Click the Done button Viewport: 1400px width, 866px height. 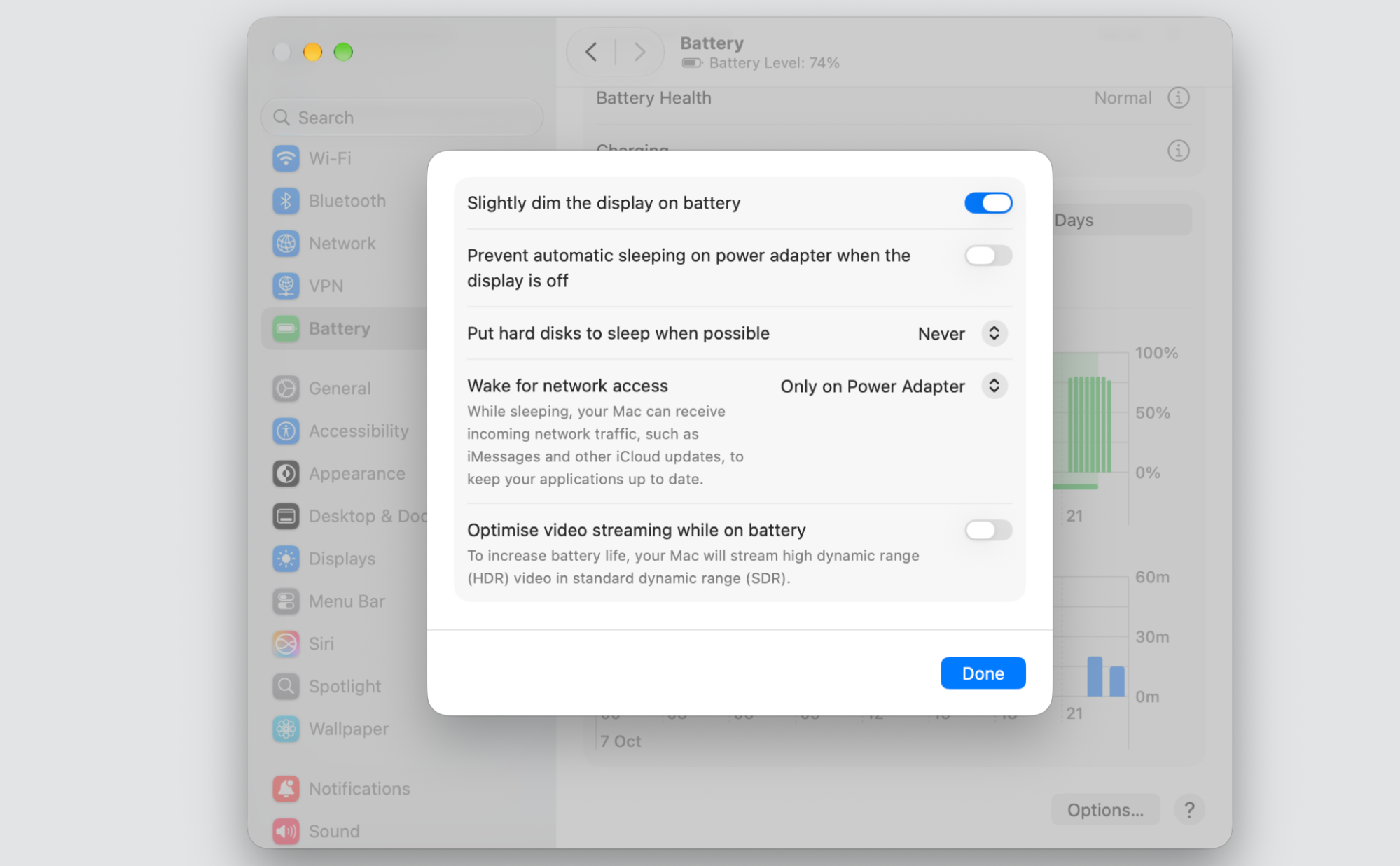[x=983, y=673]
